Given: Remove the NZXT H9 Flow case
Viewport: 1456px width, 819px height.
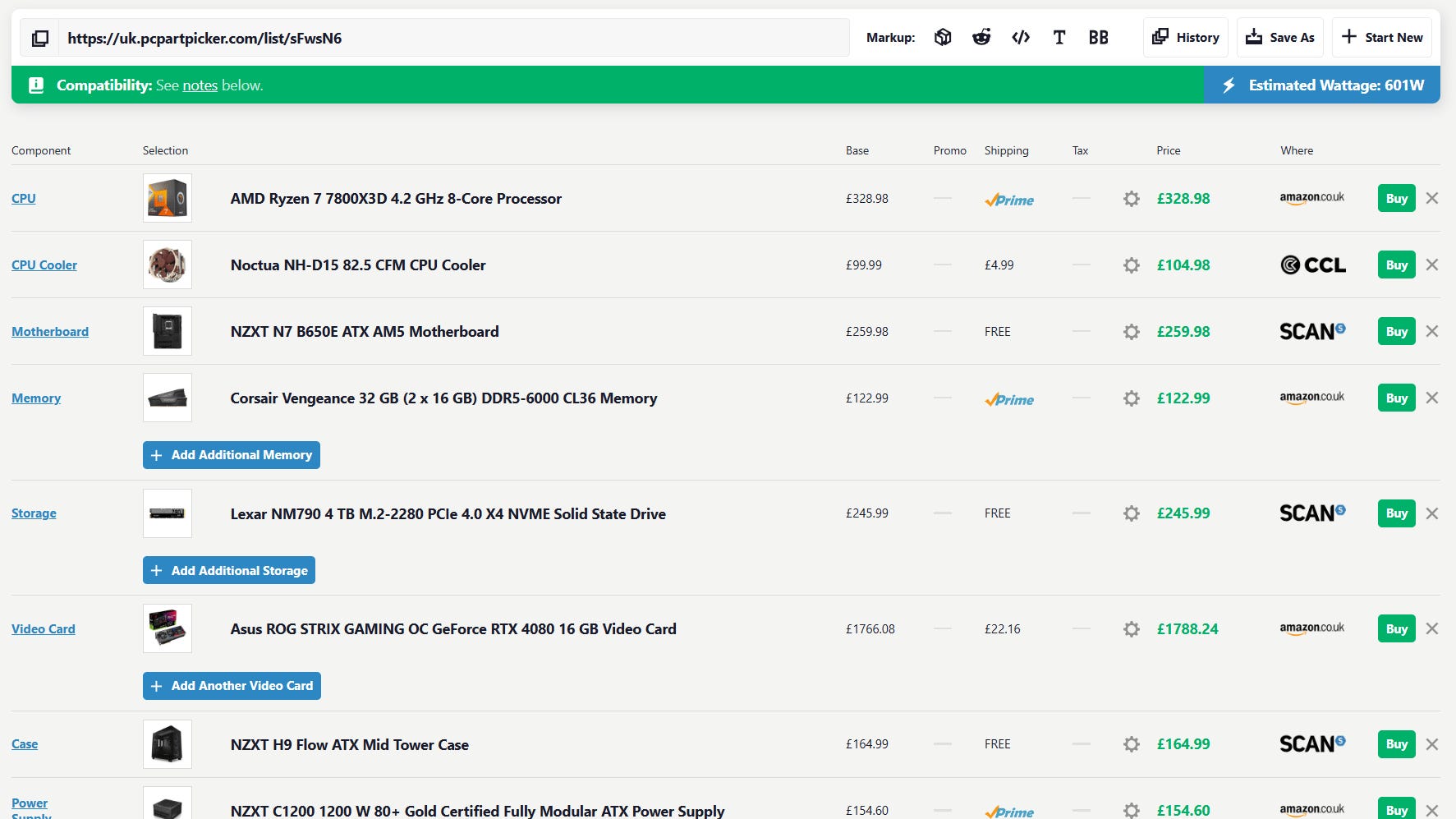Looking at the screenshot, I should coord(1432,744).
